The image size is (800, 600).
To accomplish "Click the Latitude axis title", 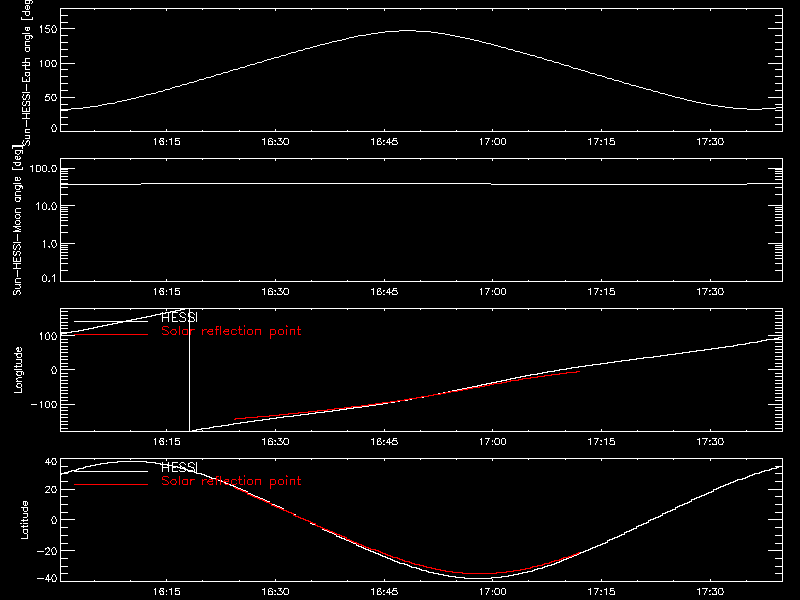I will (x=24, y=520).
